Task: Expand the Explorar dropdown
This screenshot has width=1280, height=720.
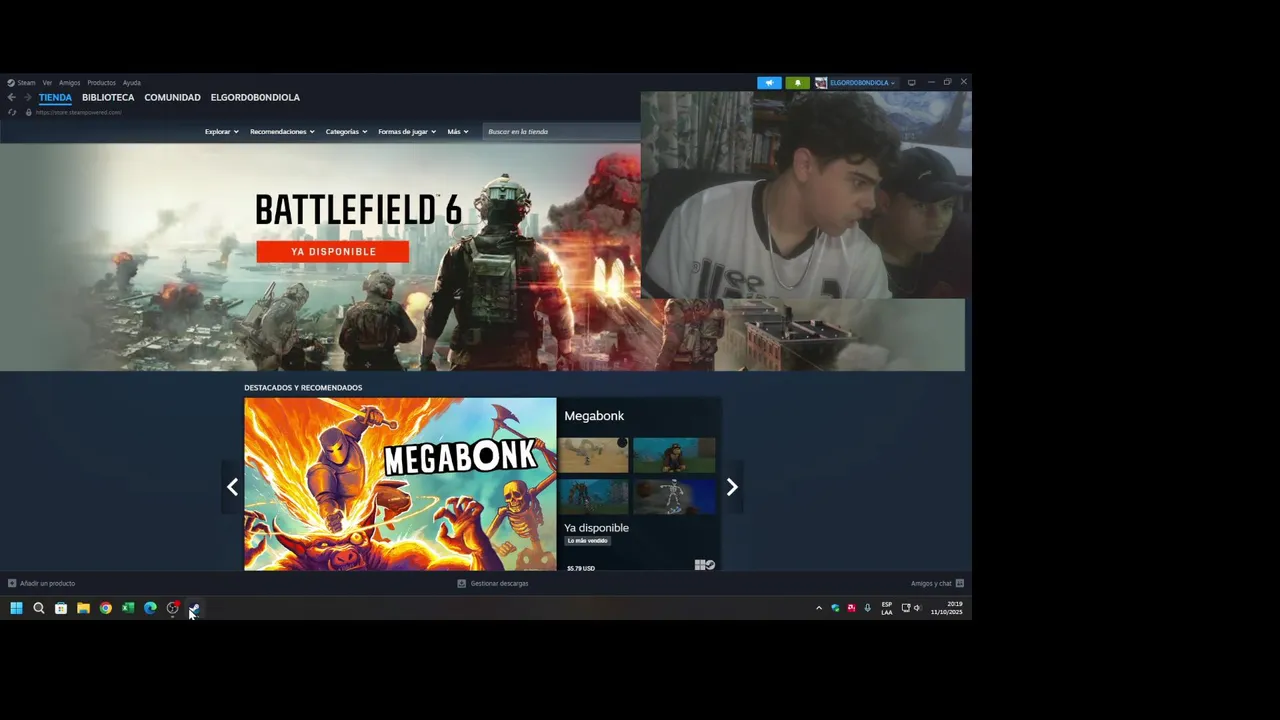Action: point(221,131)
